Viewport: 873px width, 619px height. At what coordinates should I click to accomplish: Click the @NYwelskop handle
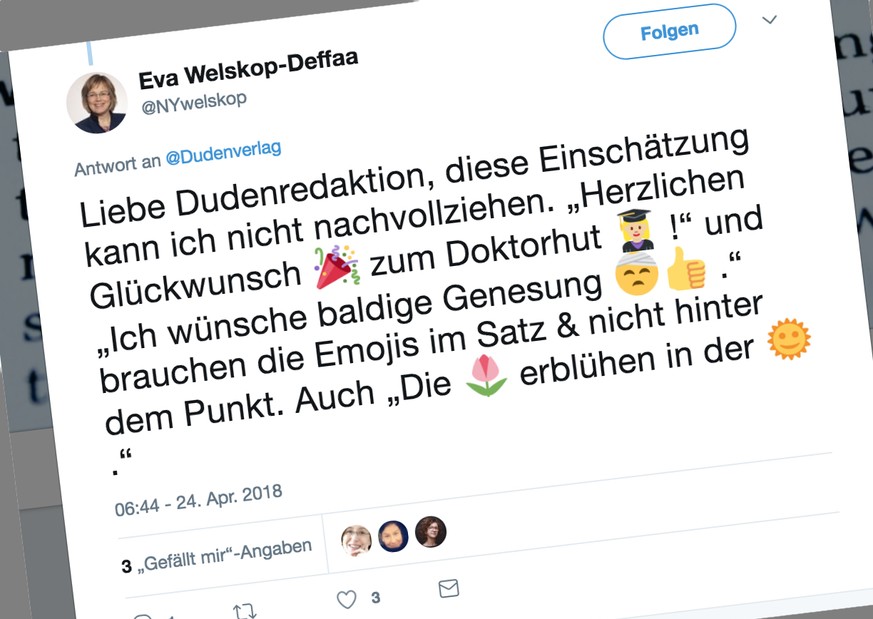coord(194,102)
